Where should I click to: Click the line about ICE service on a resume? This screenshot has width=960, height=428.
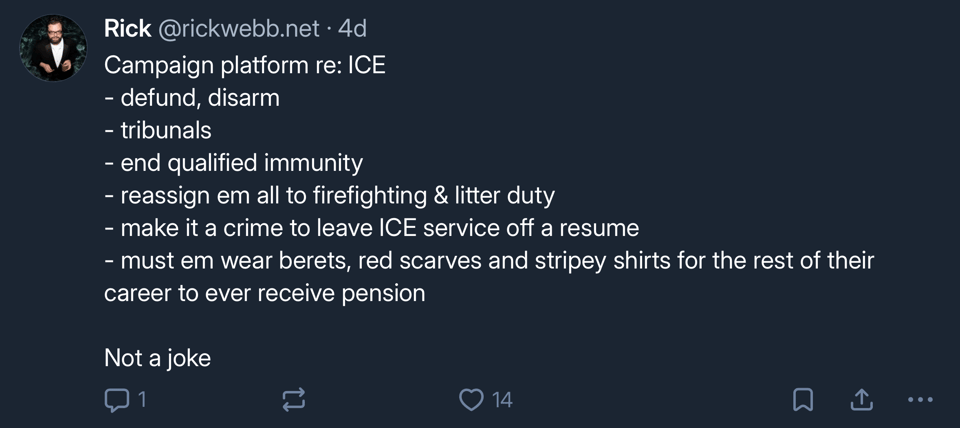(371, 228)
